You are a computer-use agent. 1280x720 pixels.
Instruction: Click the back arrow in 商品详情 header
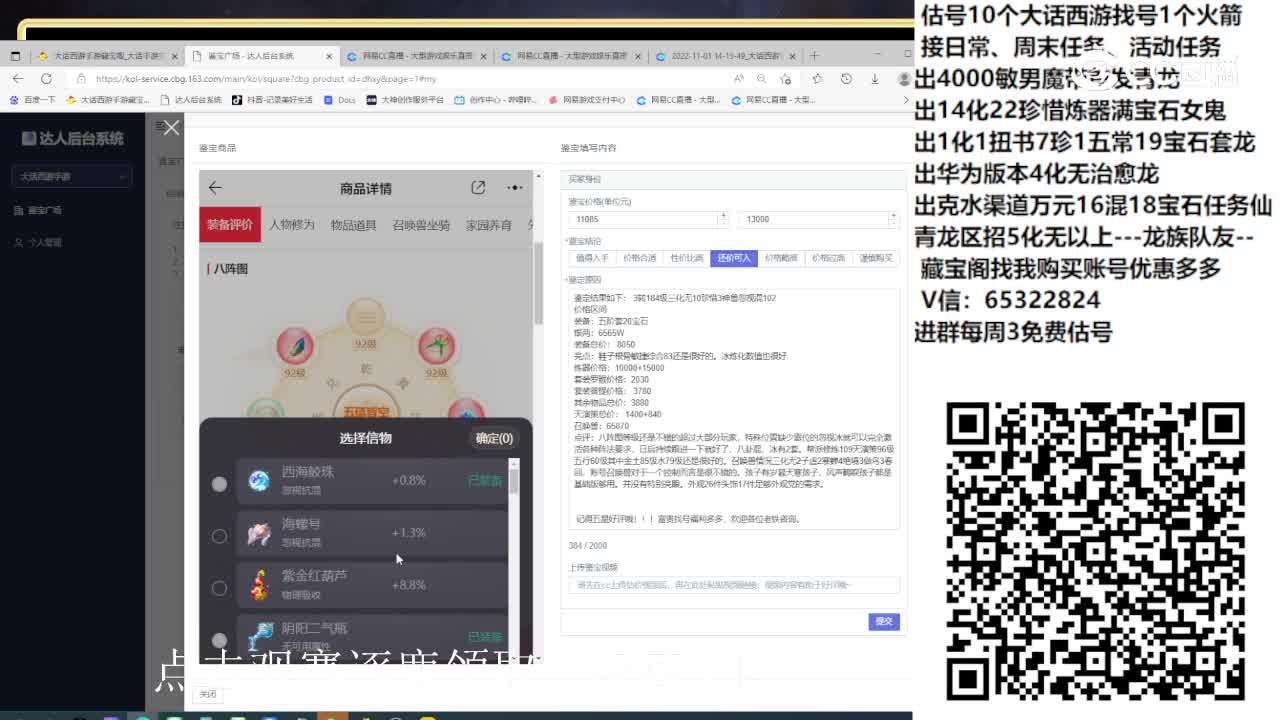[x=215, y=188]
